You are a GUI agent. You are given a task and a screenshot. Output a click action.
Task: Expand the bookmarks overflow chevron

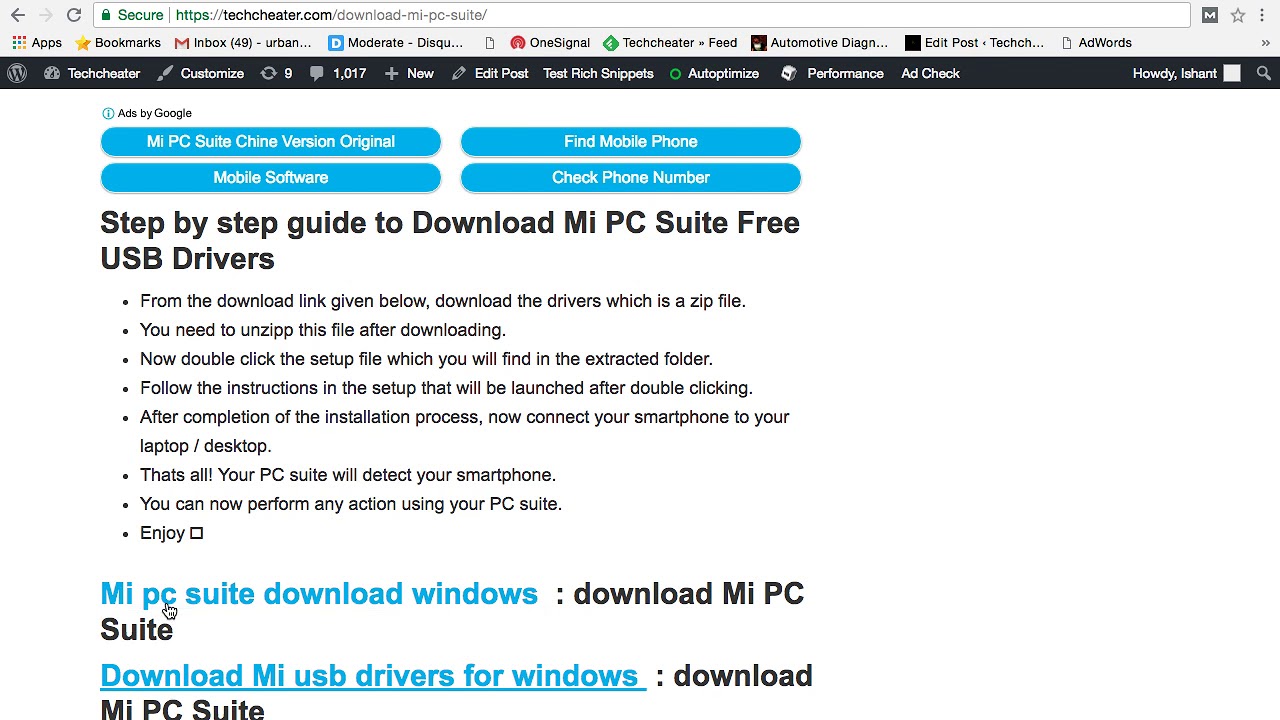coord(1265,43)
